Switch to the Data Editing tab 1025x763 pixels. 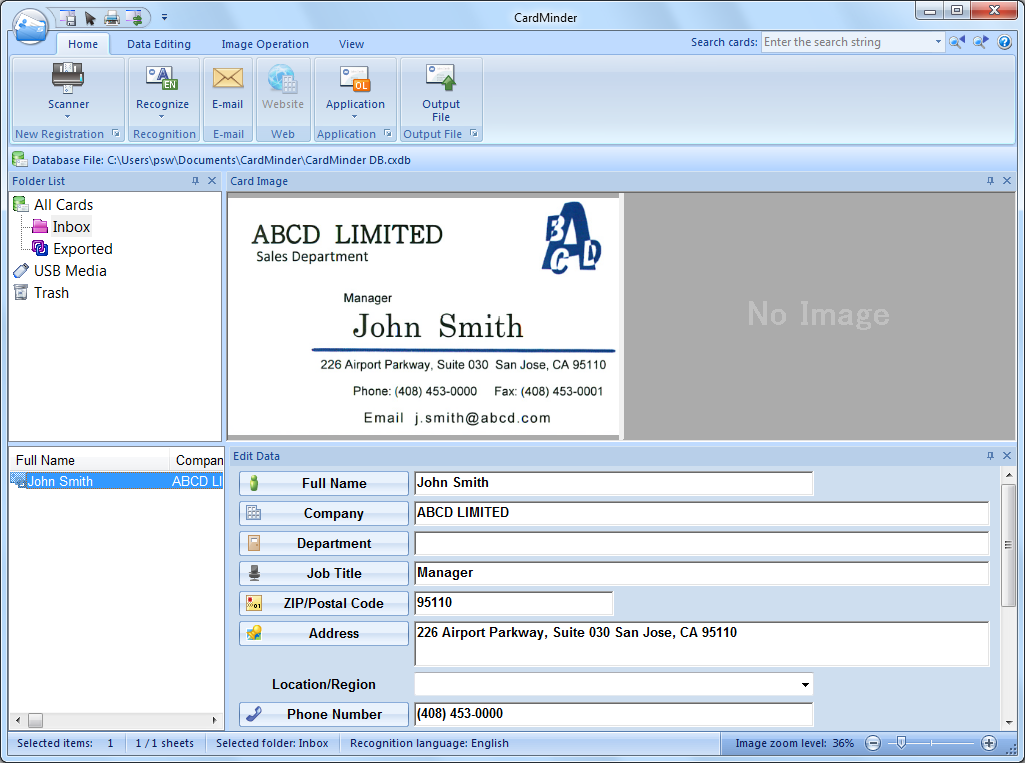coord(159,44)
